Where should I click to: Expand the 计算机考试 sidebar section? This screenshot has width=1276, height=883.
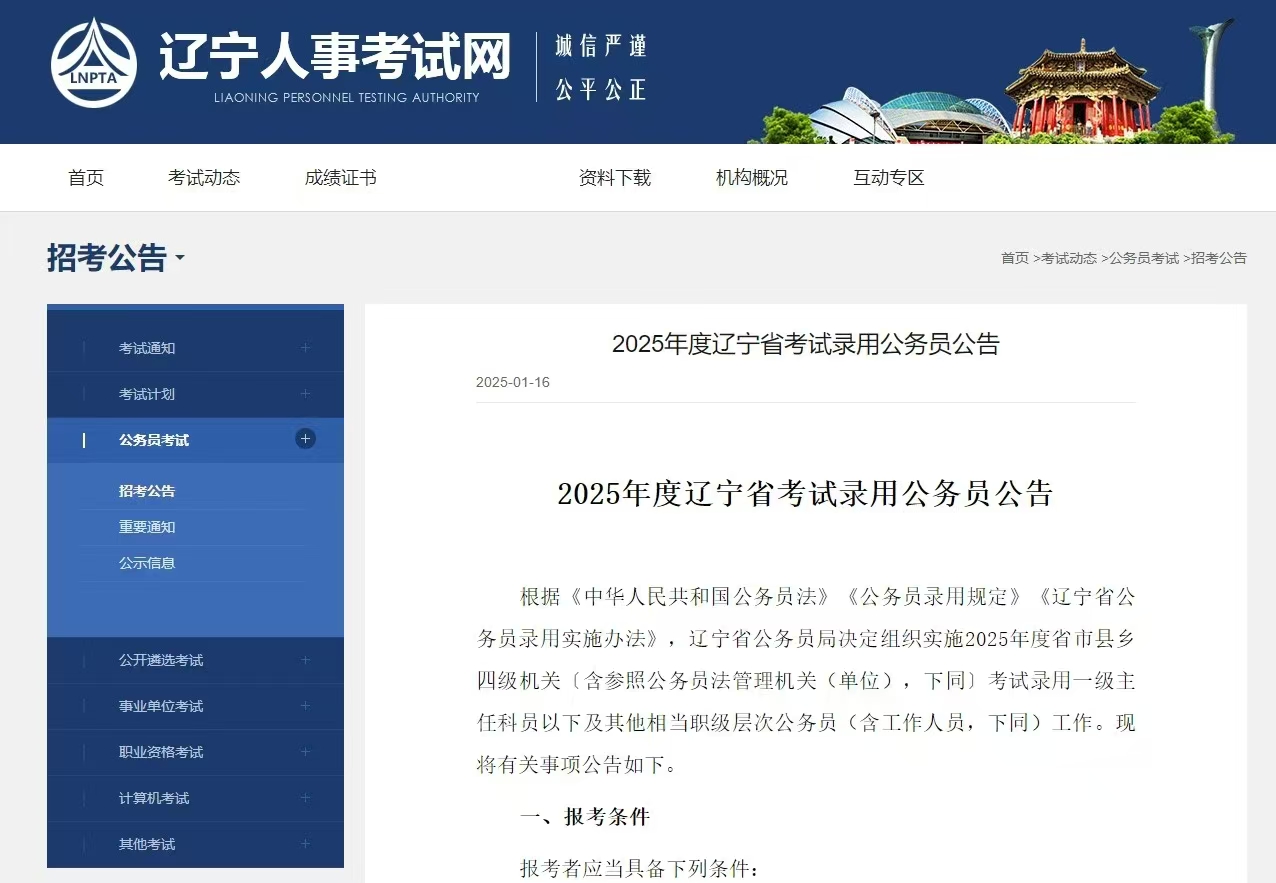point(305,798)
